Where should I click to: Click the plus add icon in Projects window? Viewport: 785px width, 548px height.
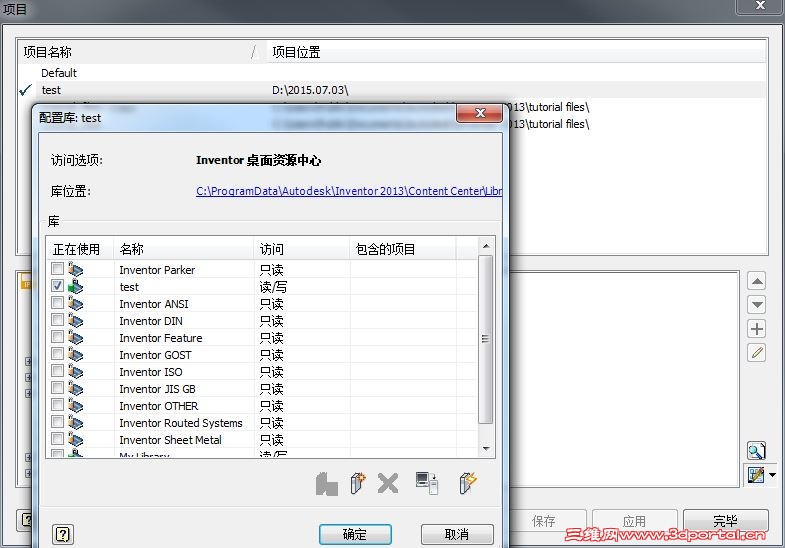coord(757,329)
